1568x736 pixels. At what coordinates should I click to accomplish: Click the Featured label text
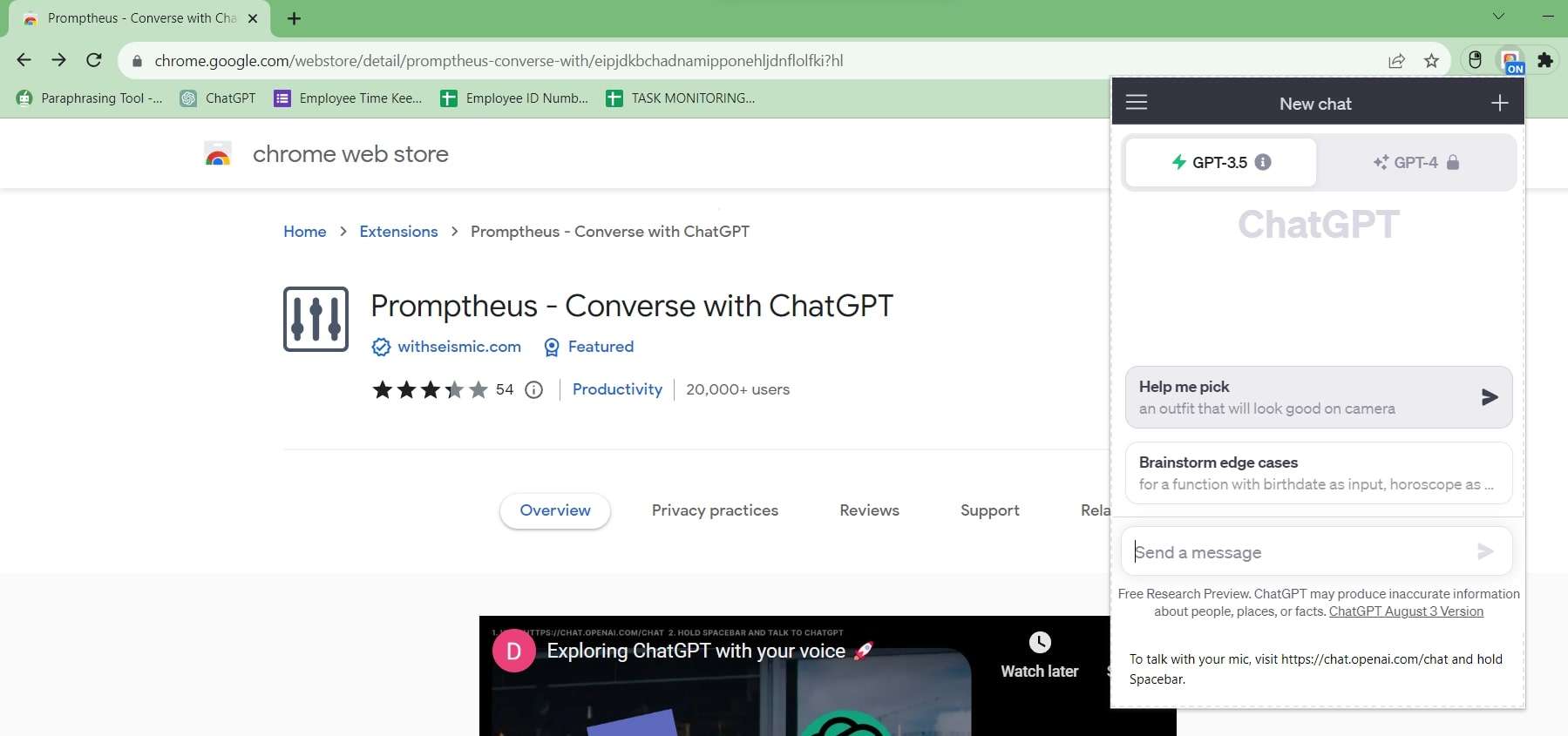[601, 347]
